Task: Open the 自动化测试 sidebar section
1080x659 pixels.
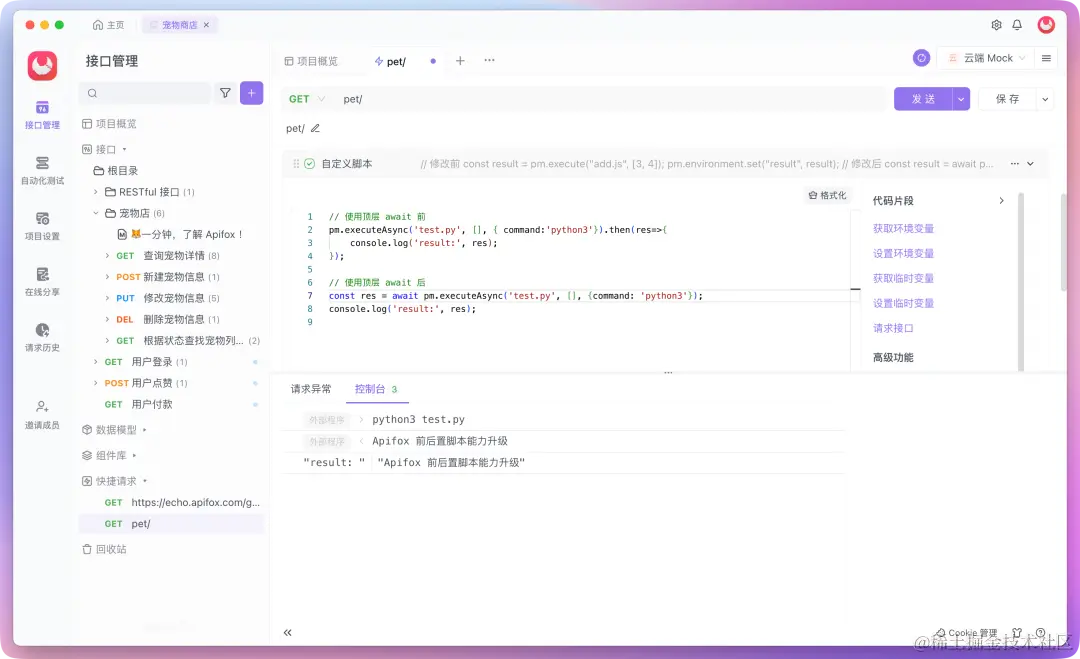Action: pyautogui.click(x=42, y=171)
